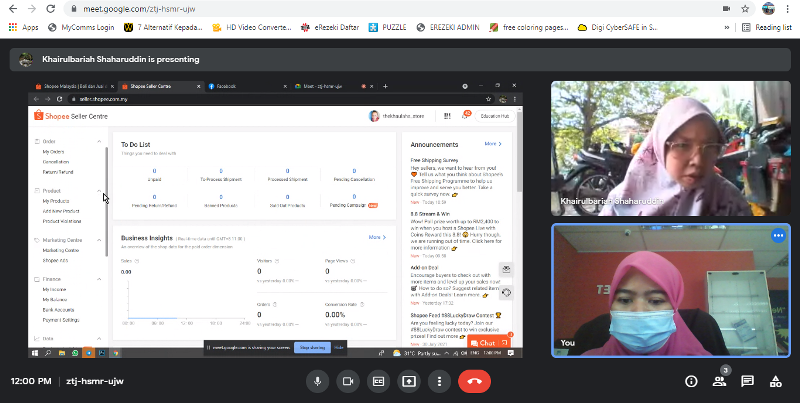Viewport: 800px width, 403px height.
Task: Click Stop sharing in the sharing bar
Action: (312, 347)
